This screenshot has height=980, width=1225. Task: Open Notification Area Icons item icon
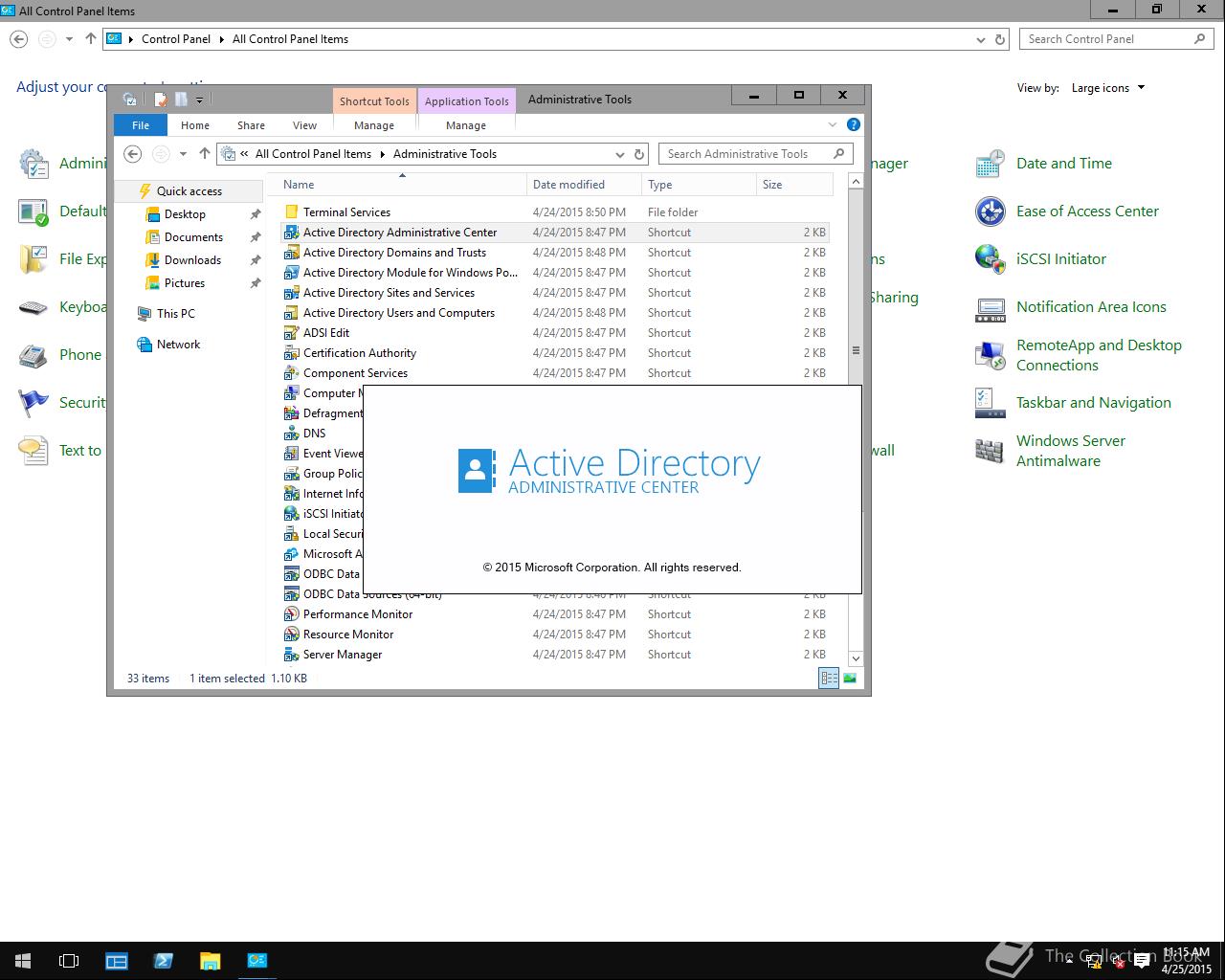click(991, 307)
